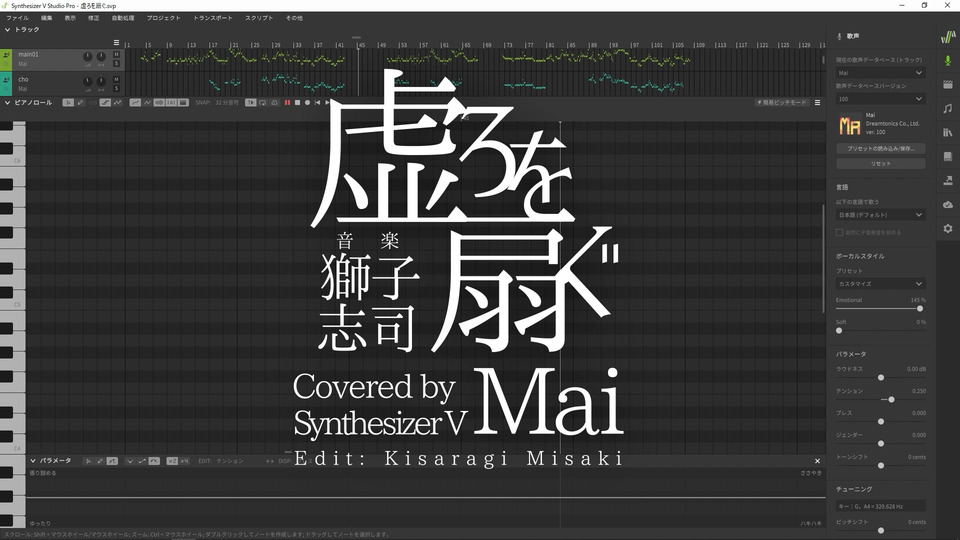960x540 pixels.
Task: Open the トランスポート menu
Action: (212, 18)
